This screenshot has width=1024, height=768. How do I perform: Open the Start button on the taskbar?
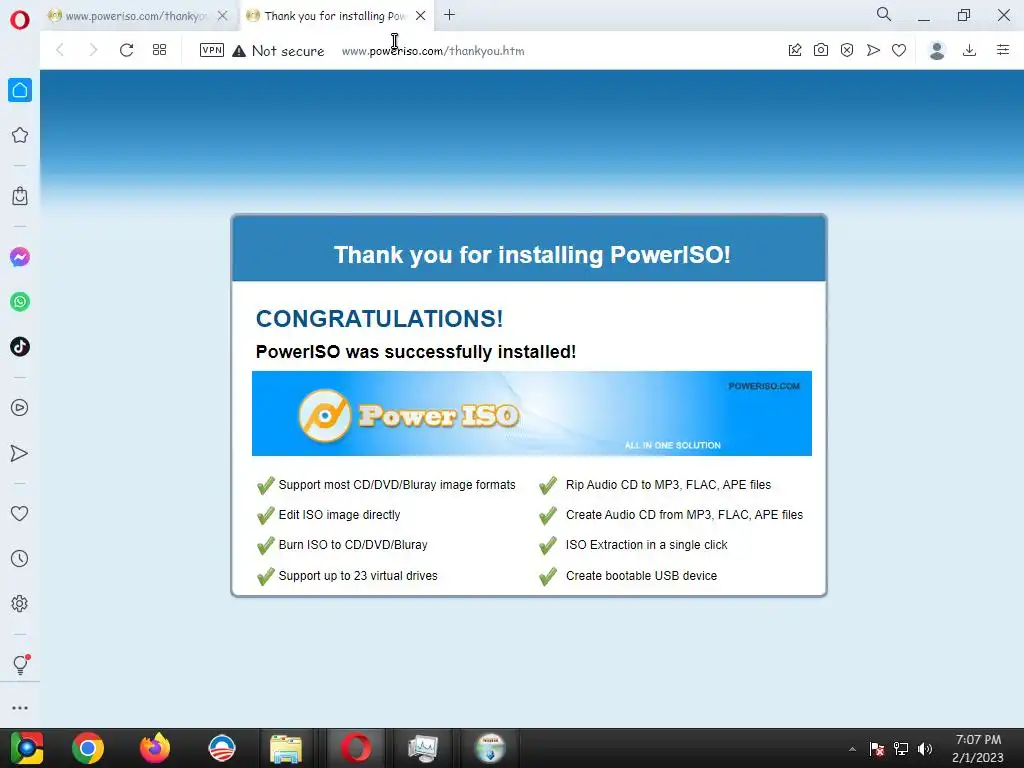point(26,748)
